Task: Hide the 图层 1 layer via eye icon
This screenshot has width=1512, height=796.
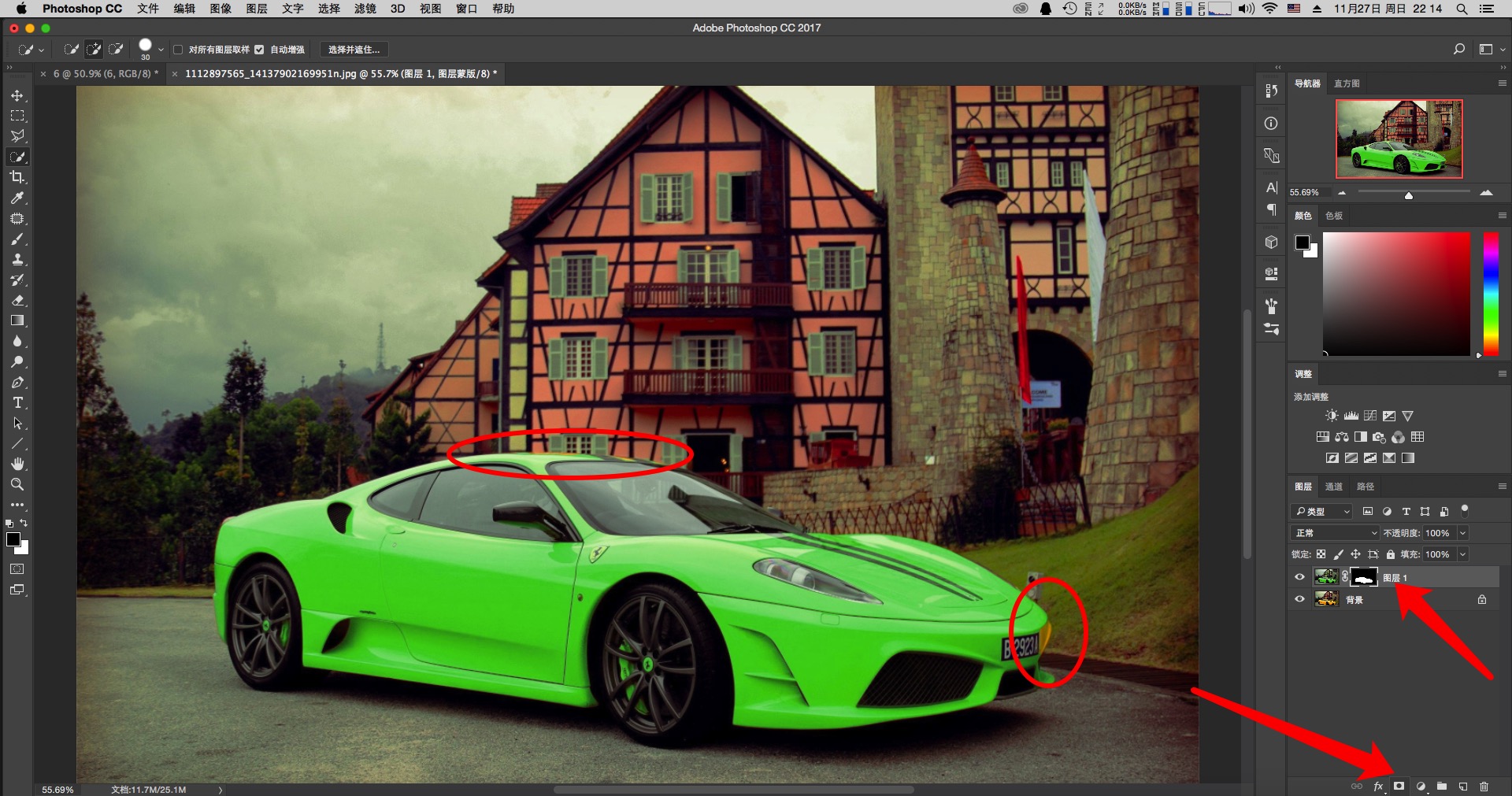Action: [1299, 577]
